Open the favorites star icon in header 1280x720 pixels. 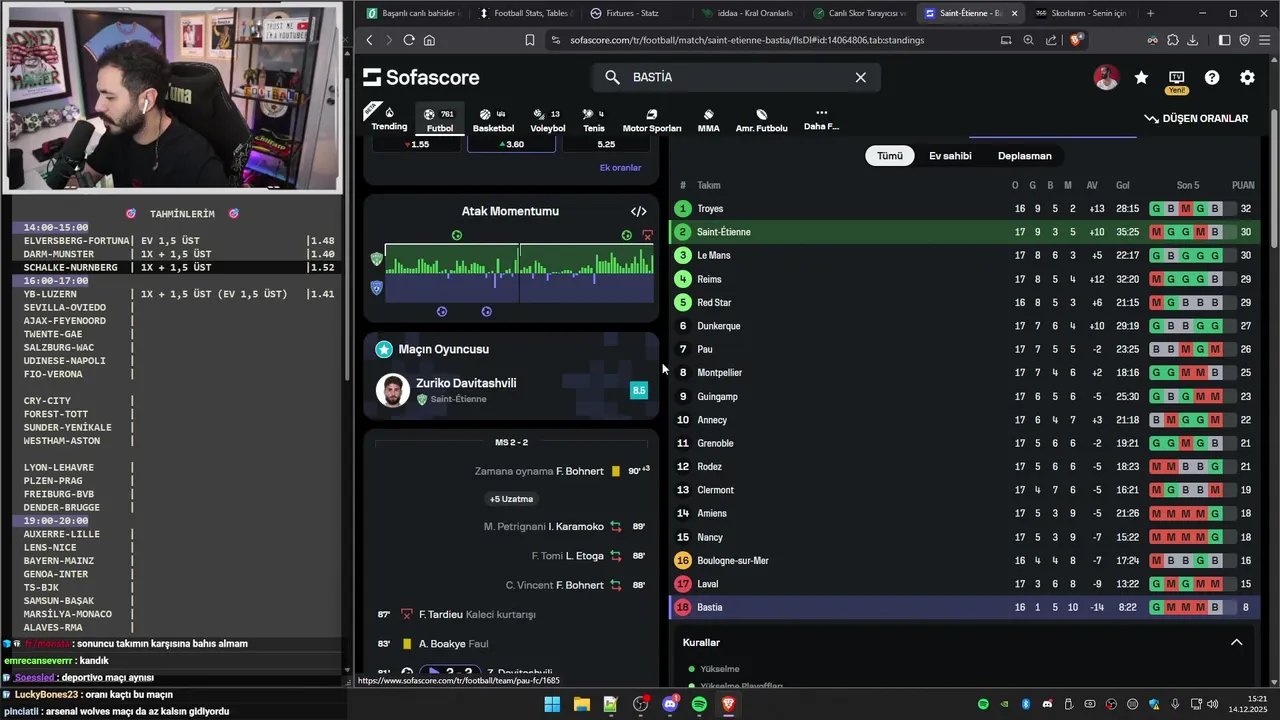pos(1141,77)
